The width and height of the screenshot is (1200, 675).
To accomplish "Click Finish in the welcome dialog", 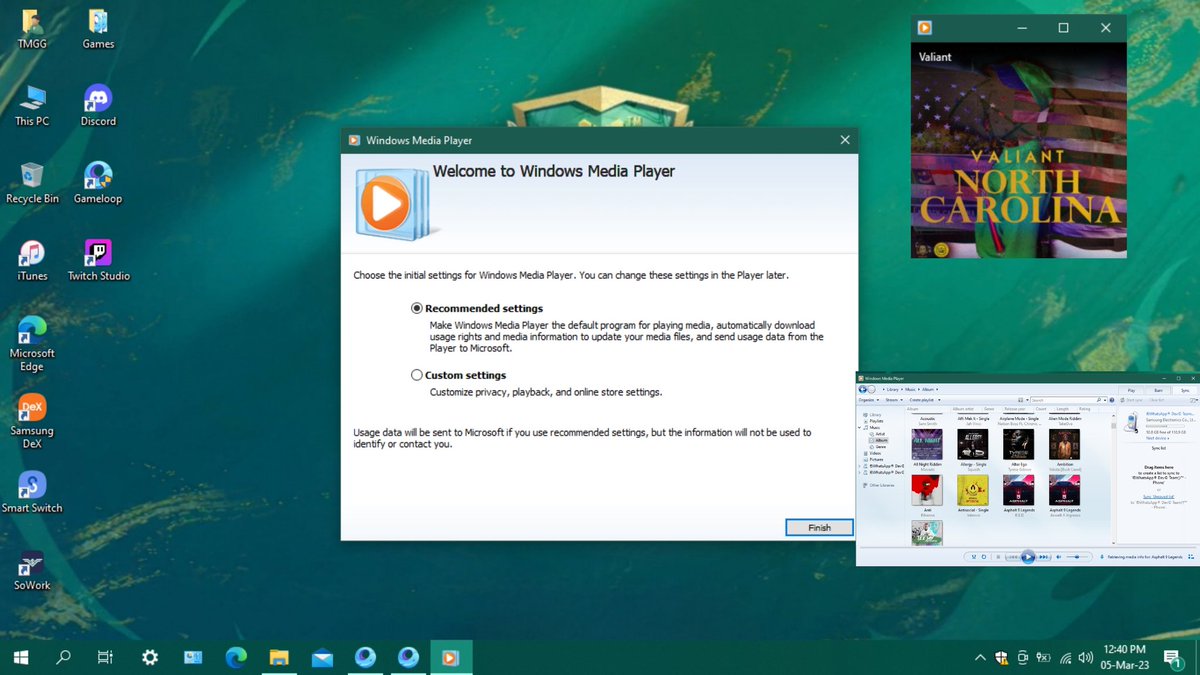I will 819,528.
